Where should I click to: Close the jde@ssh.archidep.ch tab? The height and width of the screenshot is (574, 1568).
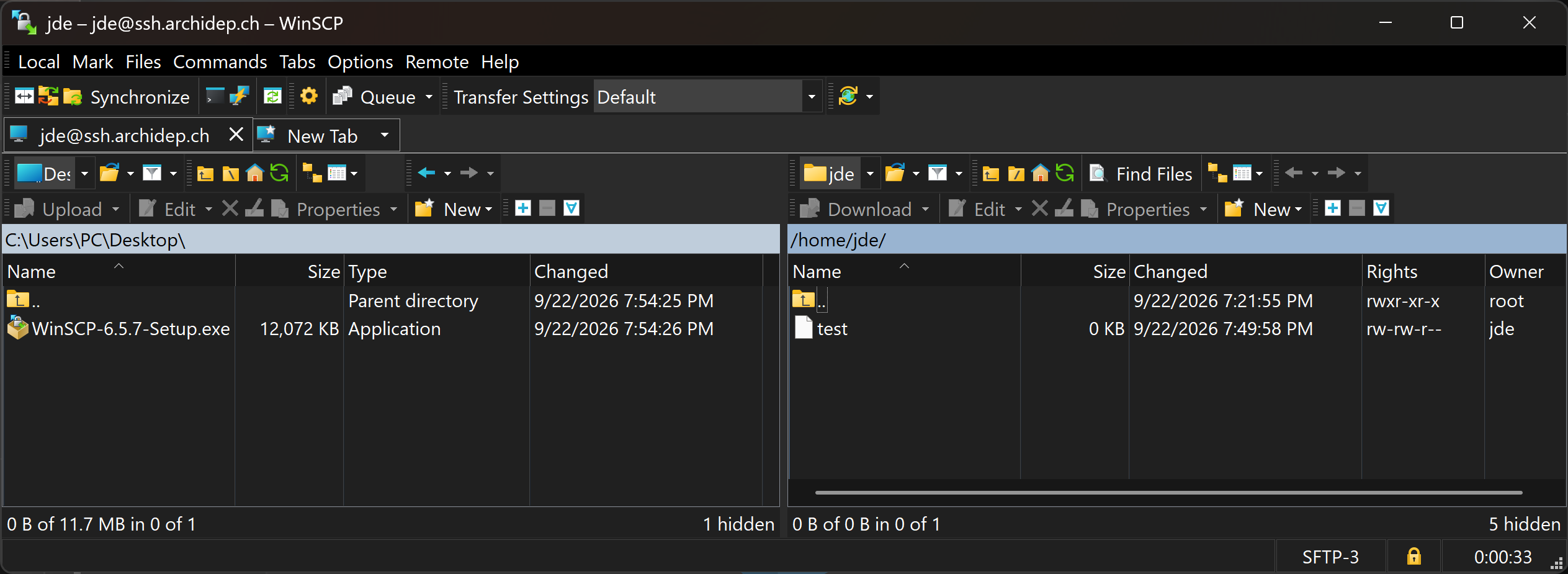click(x=236, y=135)
